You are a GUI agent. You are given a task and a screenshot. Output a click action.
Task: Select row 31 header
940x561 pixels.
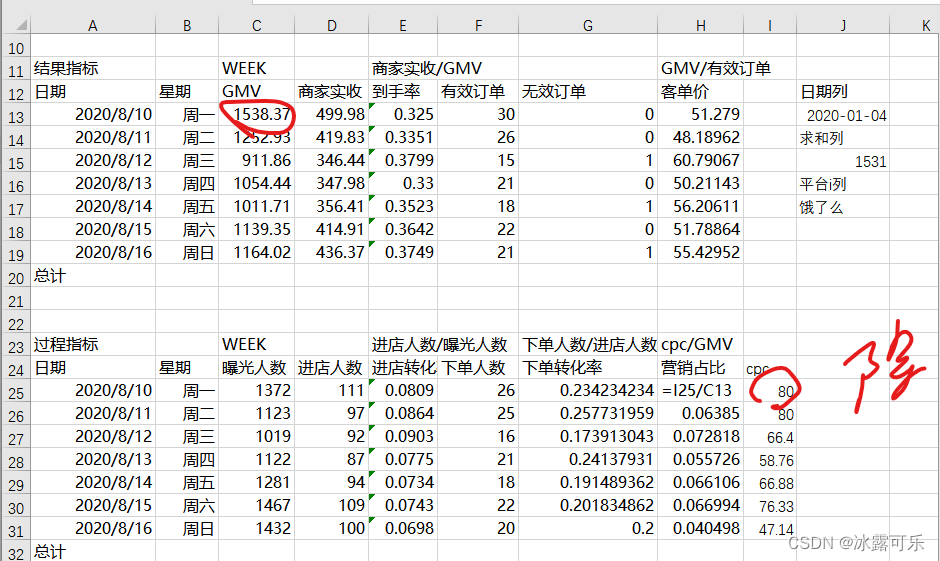pyautogui.click(x=16, y=531)
